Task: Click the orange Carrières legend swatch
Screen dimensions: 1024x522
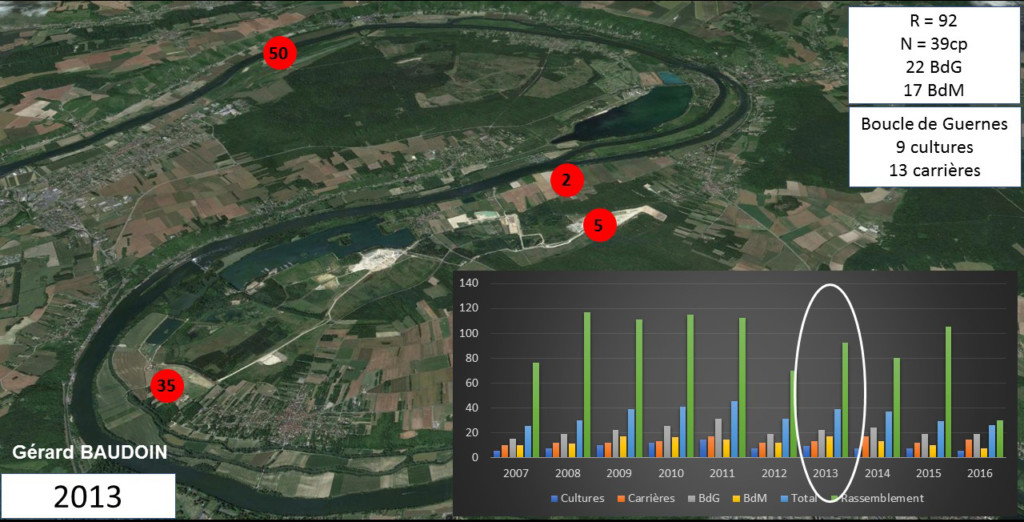Action: point(621,498)
